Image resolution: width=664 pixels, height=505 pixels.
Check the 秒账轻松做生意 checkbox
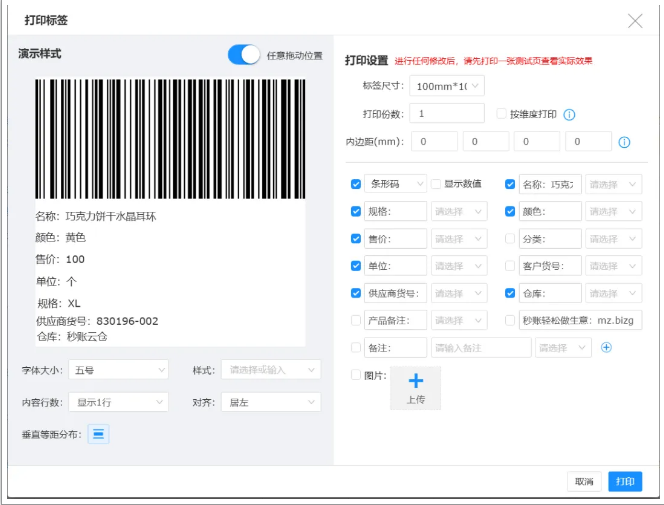(x=510, y=320)
